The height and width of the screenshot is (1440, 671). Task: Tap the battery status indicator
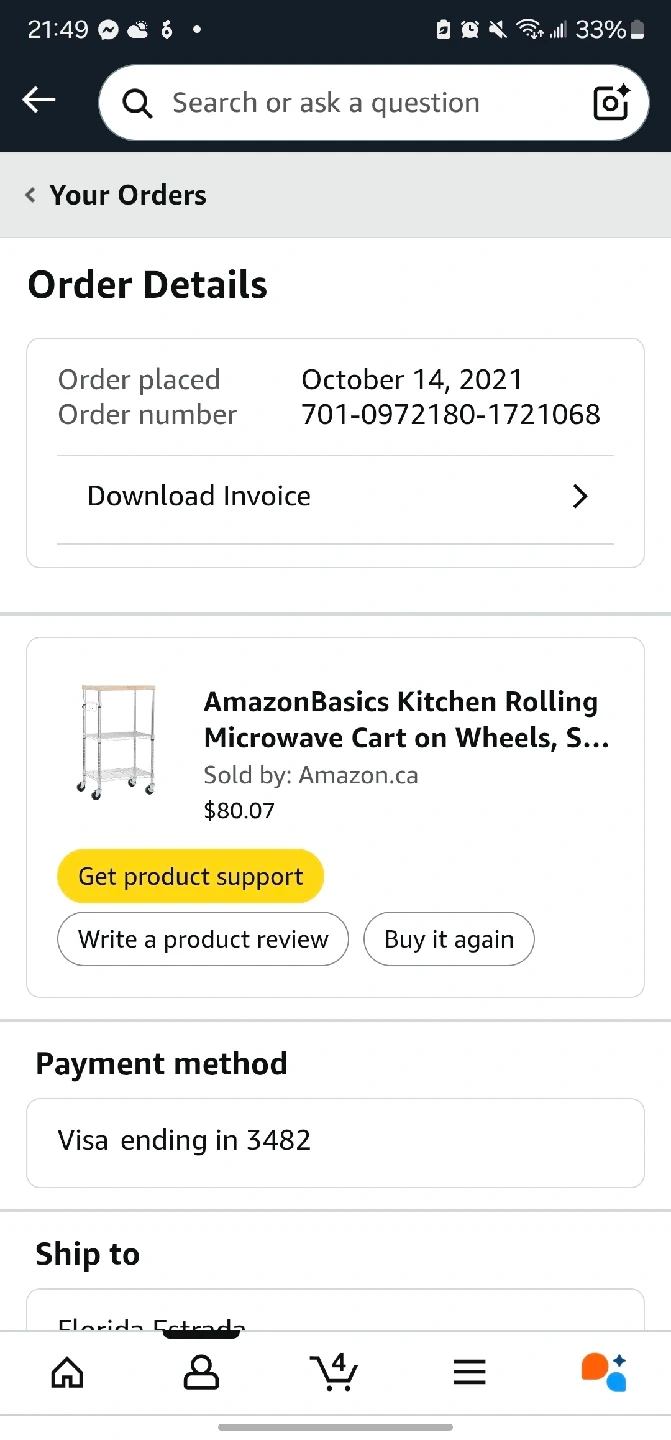[x=637, y=30]
